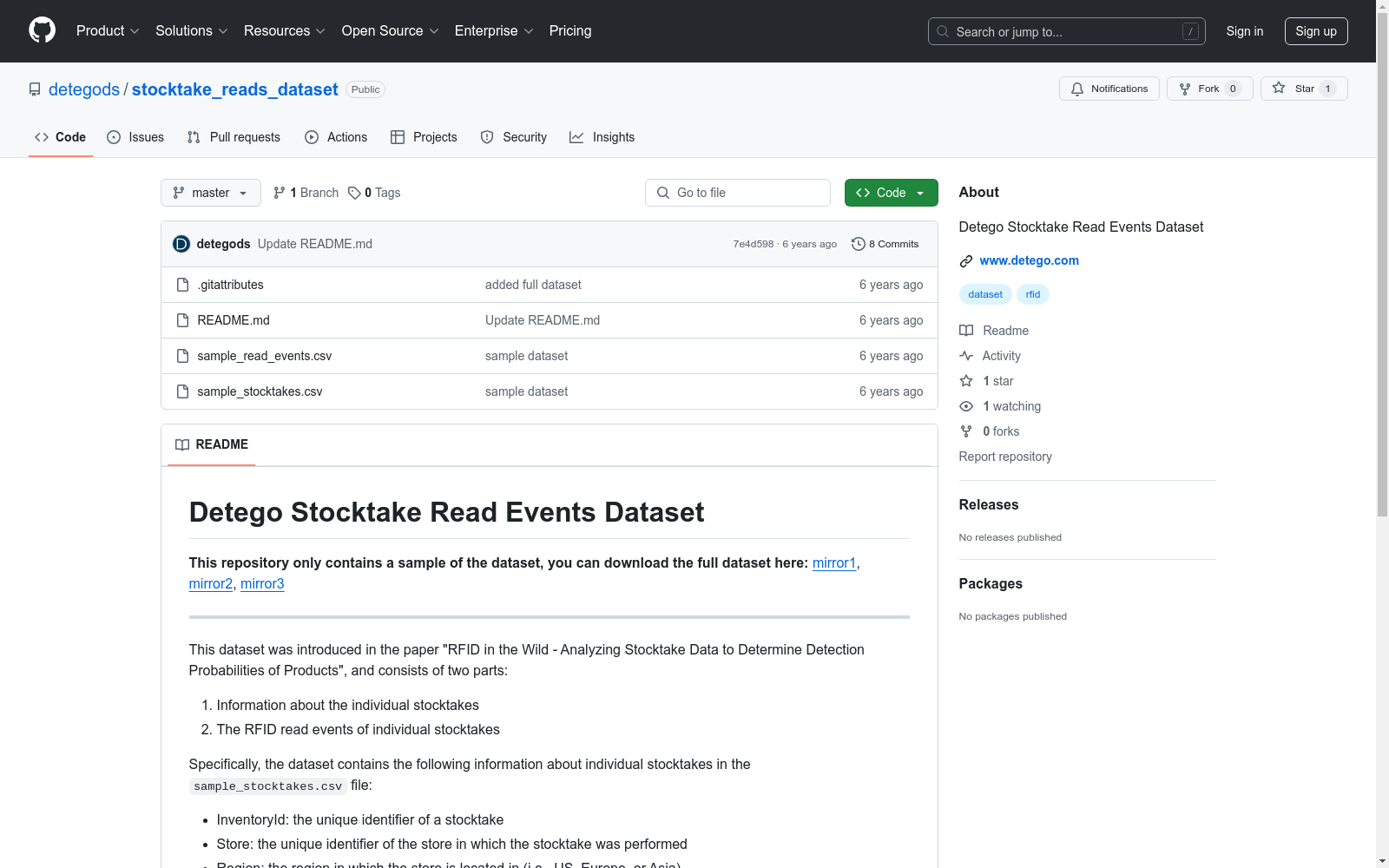Click the detegods avatar in commit row
Viewport: 1389px width, 868px height.
[x=181, y=244]
